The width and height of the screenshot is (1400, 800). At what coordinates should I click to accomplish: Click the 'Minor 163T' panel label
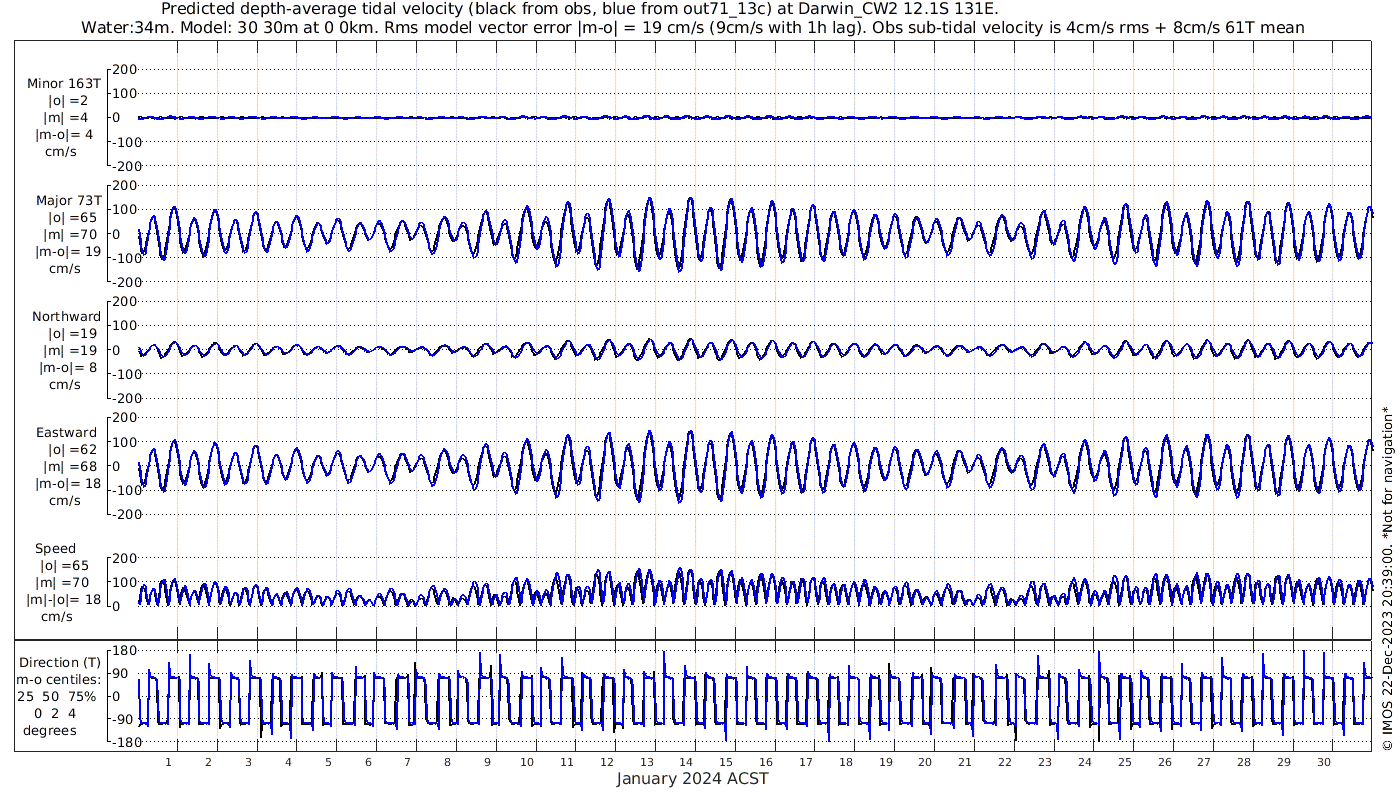(x=64, y=83)
